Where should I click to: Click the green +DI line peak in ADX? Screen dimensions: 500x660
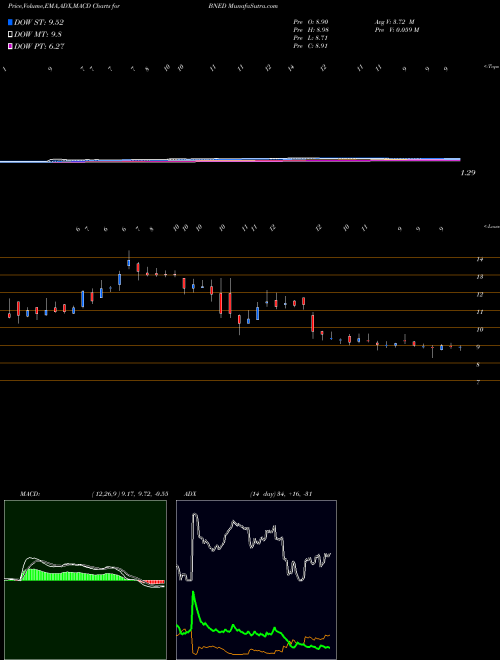[x=194, y=593]
